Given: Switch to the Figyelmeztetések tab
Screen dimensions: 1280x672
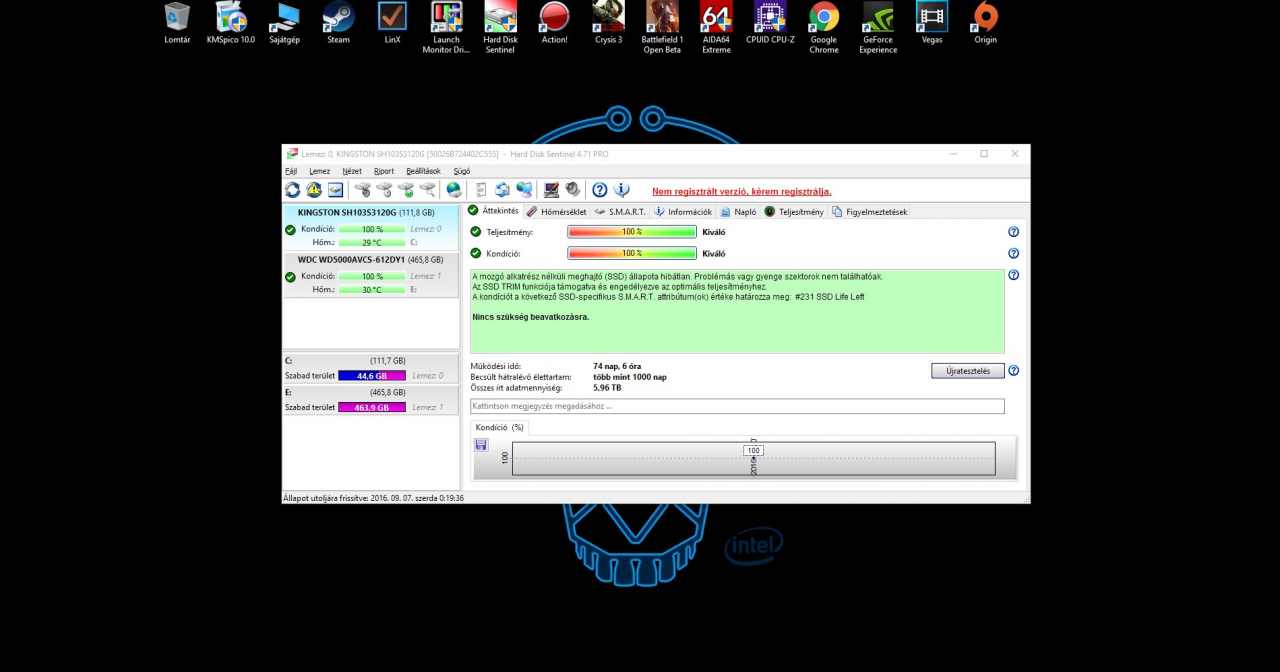Looking at the screenshot, I should (x=870, y=212).
